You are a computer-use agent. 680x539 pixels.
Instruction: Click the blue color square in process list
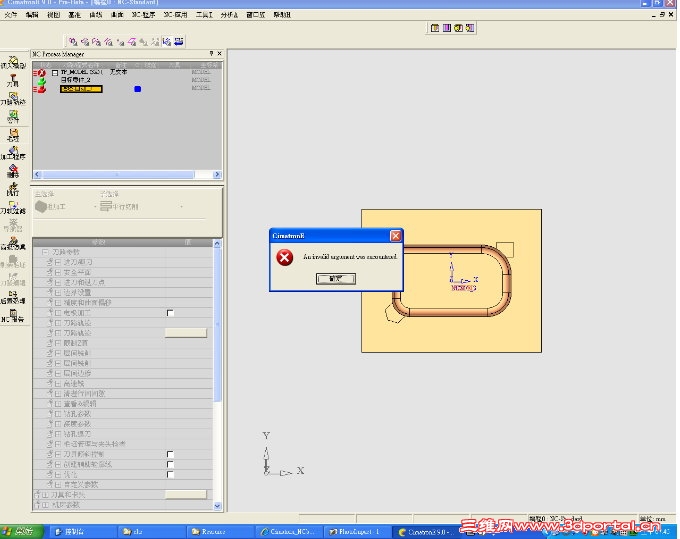click(x=137, y=89)
